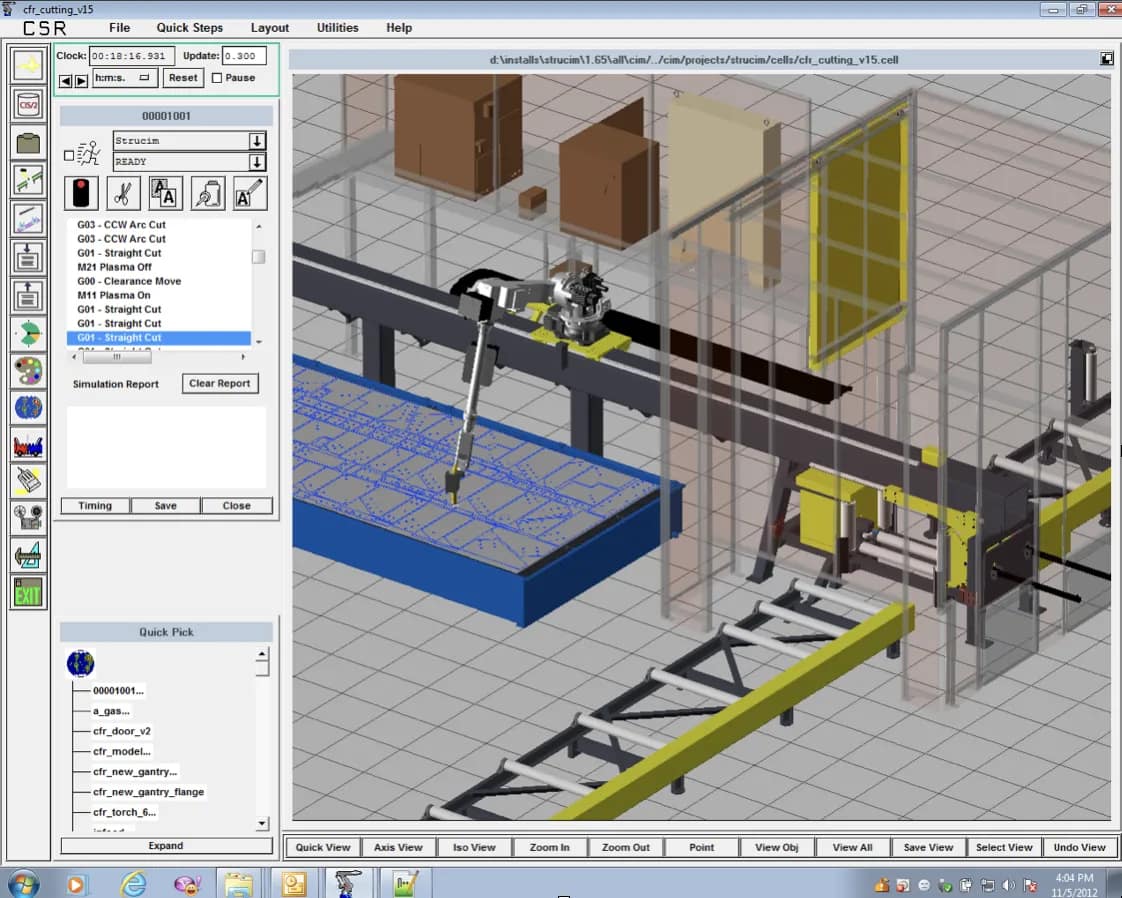The image size is (1122, 898).
Task: Select the scissors cut icon
Action: [123, 193]
